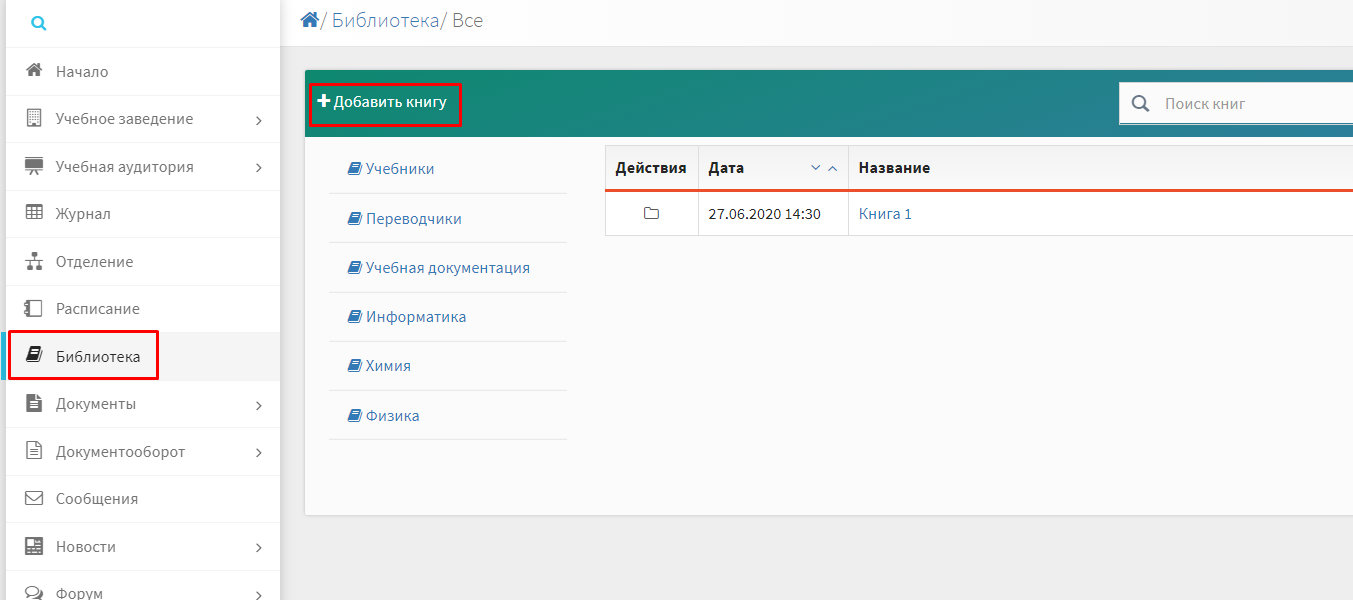Click the Библиотека breadcrumb link
The image size is (1353, 600).
pyautogui.click(x=385, y=20)
